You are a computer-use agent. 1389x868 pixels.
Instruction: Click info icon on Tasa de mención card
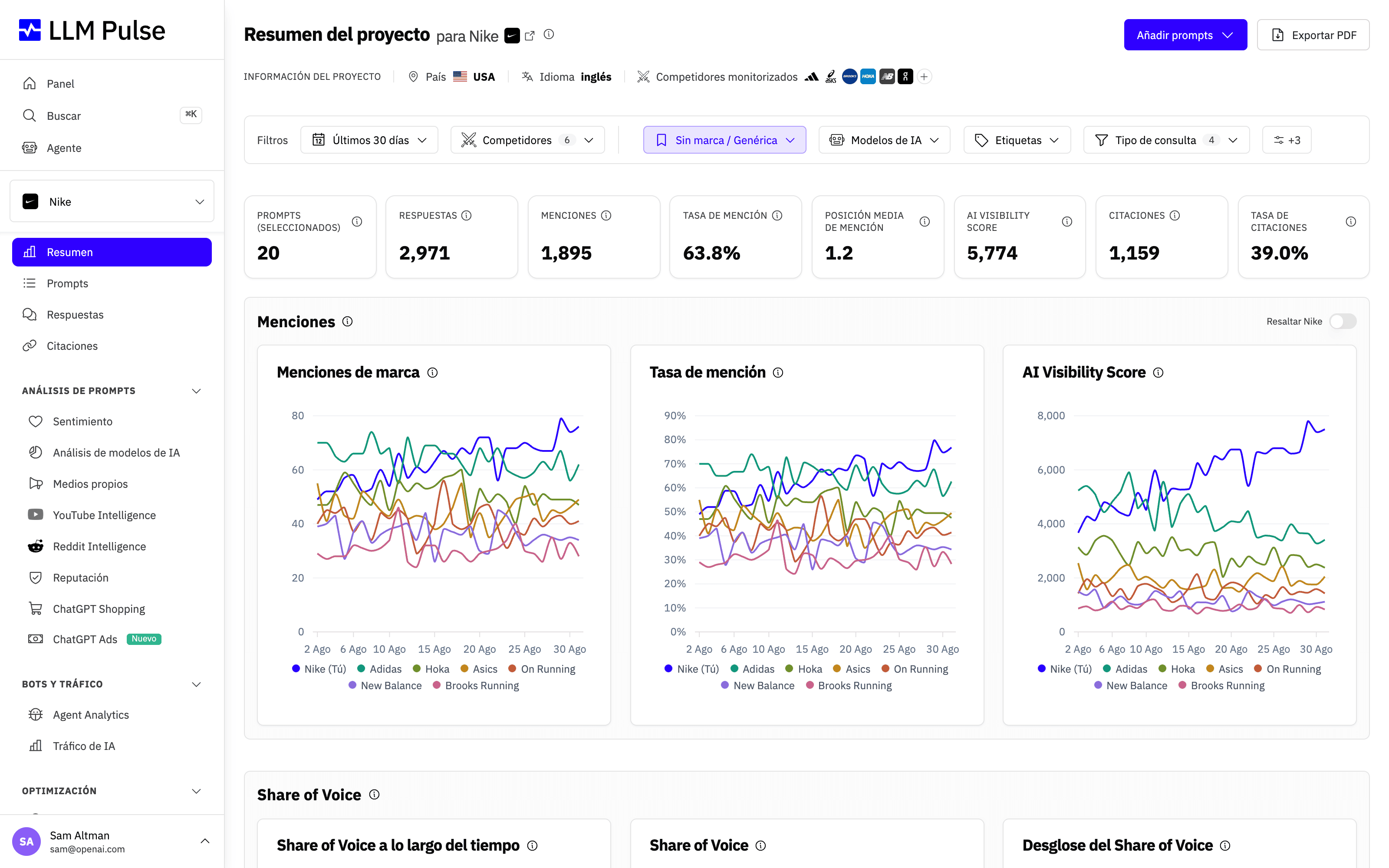point(777,215)
